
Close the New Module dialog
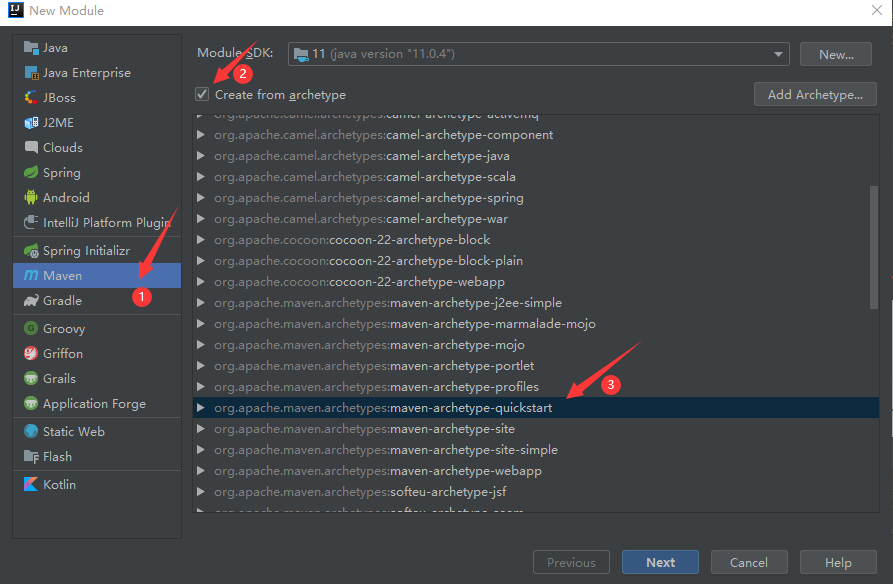(876, 10)
